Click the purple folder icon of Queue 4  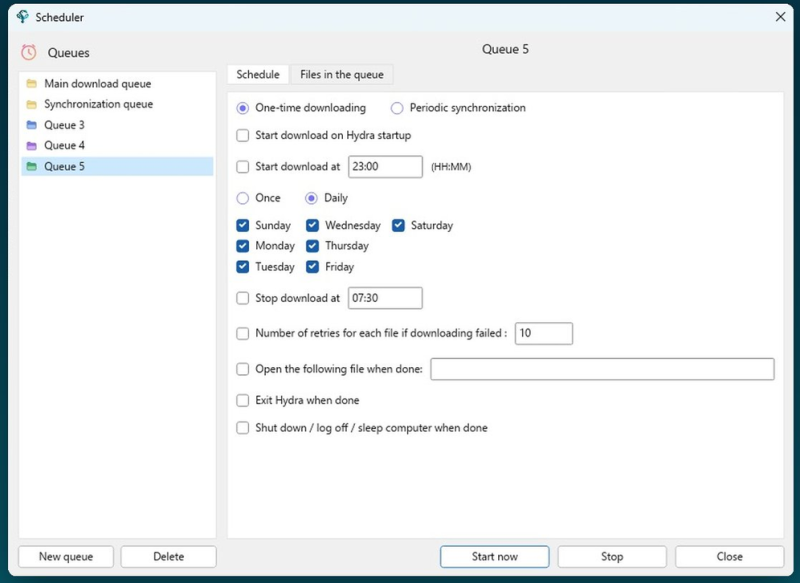[x=32, y=145]
